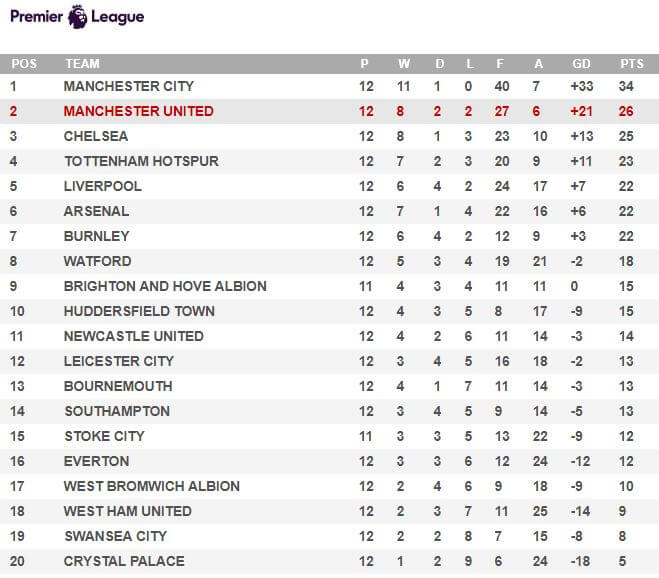Screen dimensions: 659x578
Task: Select the PTS column header
Action: pos(631,64)
